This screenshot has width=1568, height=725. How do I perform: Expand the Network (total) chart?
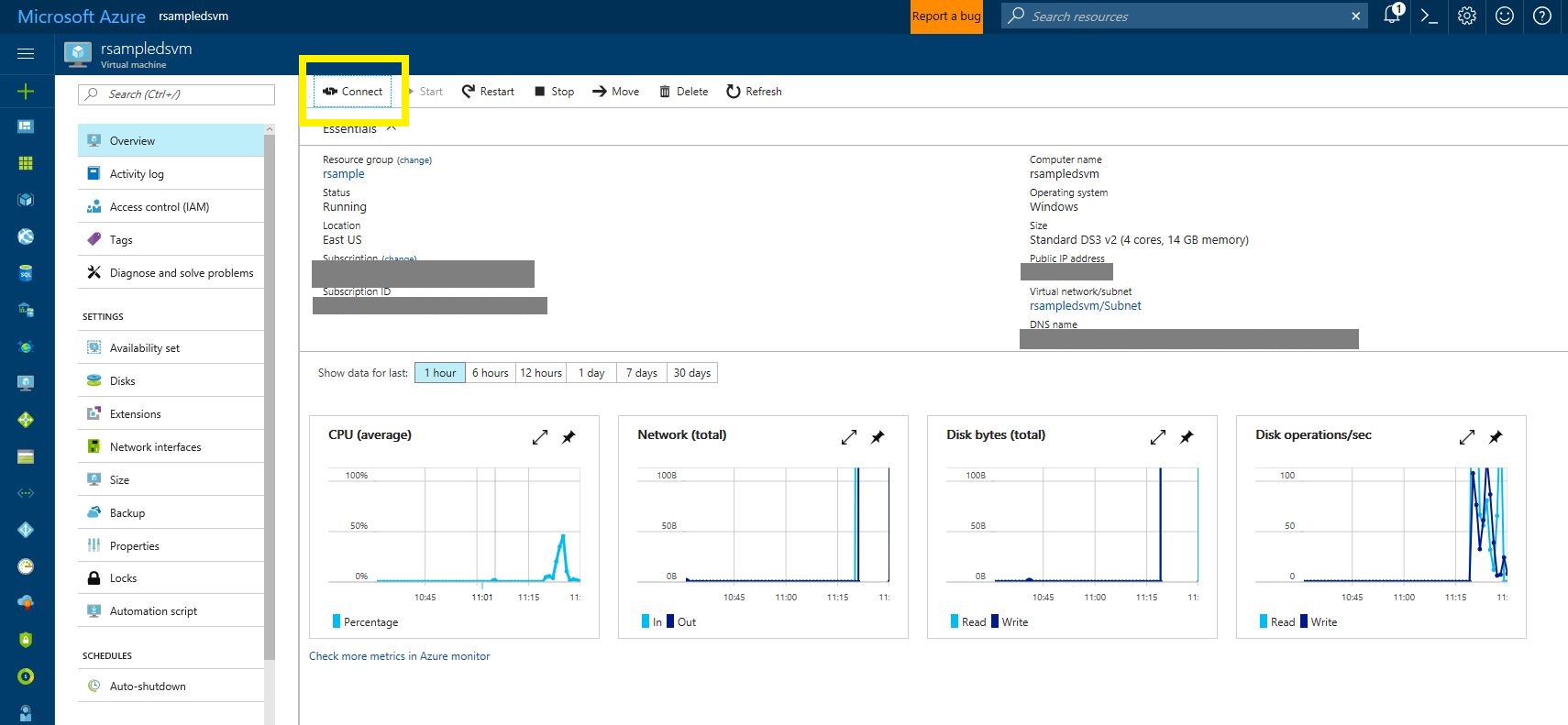click(x=849, y=437)
